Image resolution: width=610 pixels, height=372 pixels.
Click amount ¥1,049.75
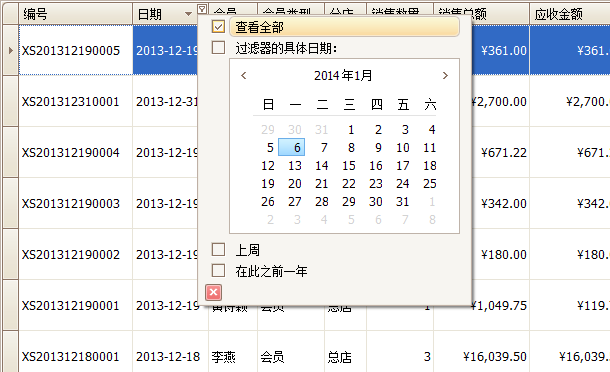coord(499,306)
